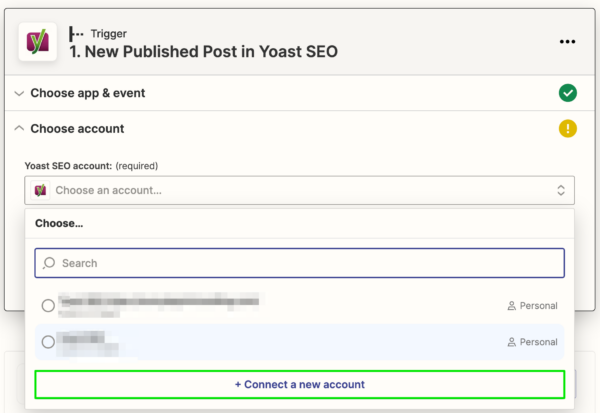Collapse the Choose account section

click(x=300, y=129)
